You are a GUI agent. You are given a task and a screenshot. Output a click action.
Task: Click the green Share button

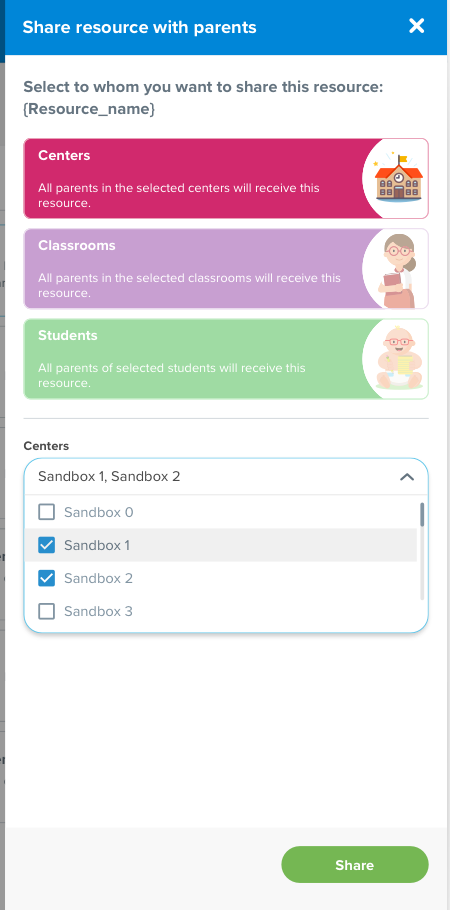click(355, 865)
